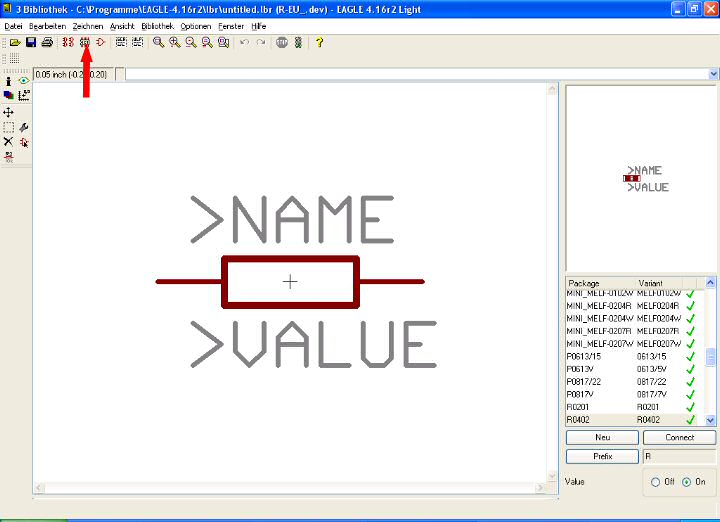
Task: Click the Stop sign icon in toolbar
Action: click(282, 43)
